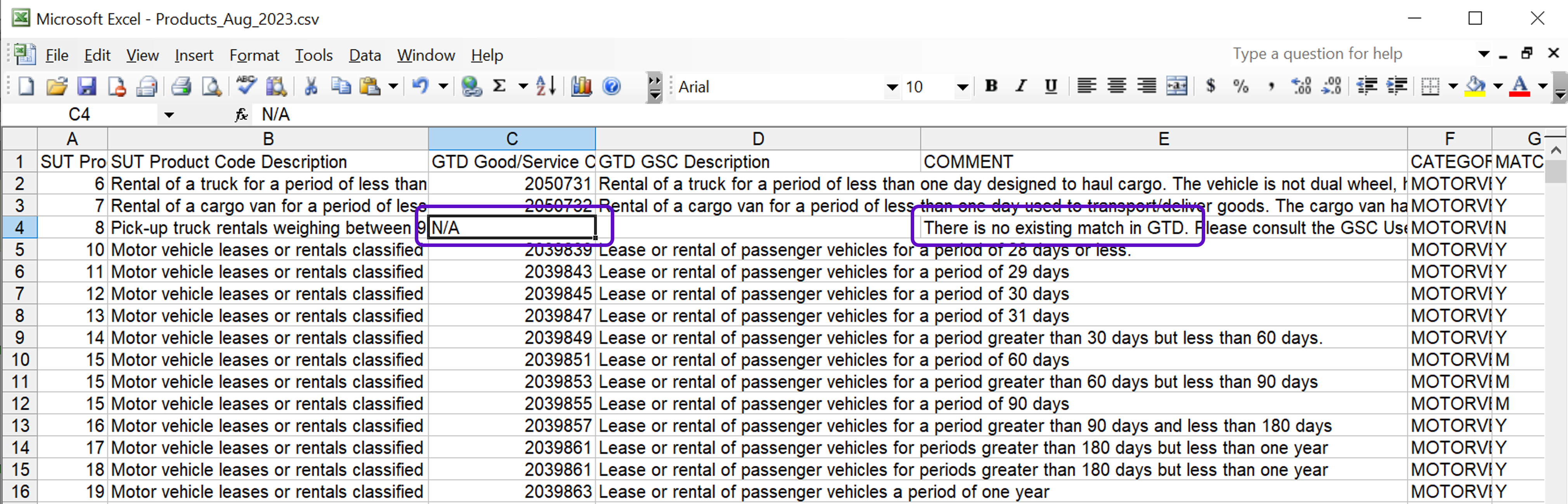
Task: Open the Spelling check tool
Action: coord(246,87)
